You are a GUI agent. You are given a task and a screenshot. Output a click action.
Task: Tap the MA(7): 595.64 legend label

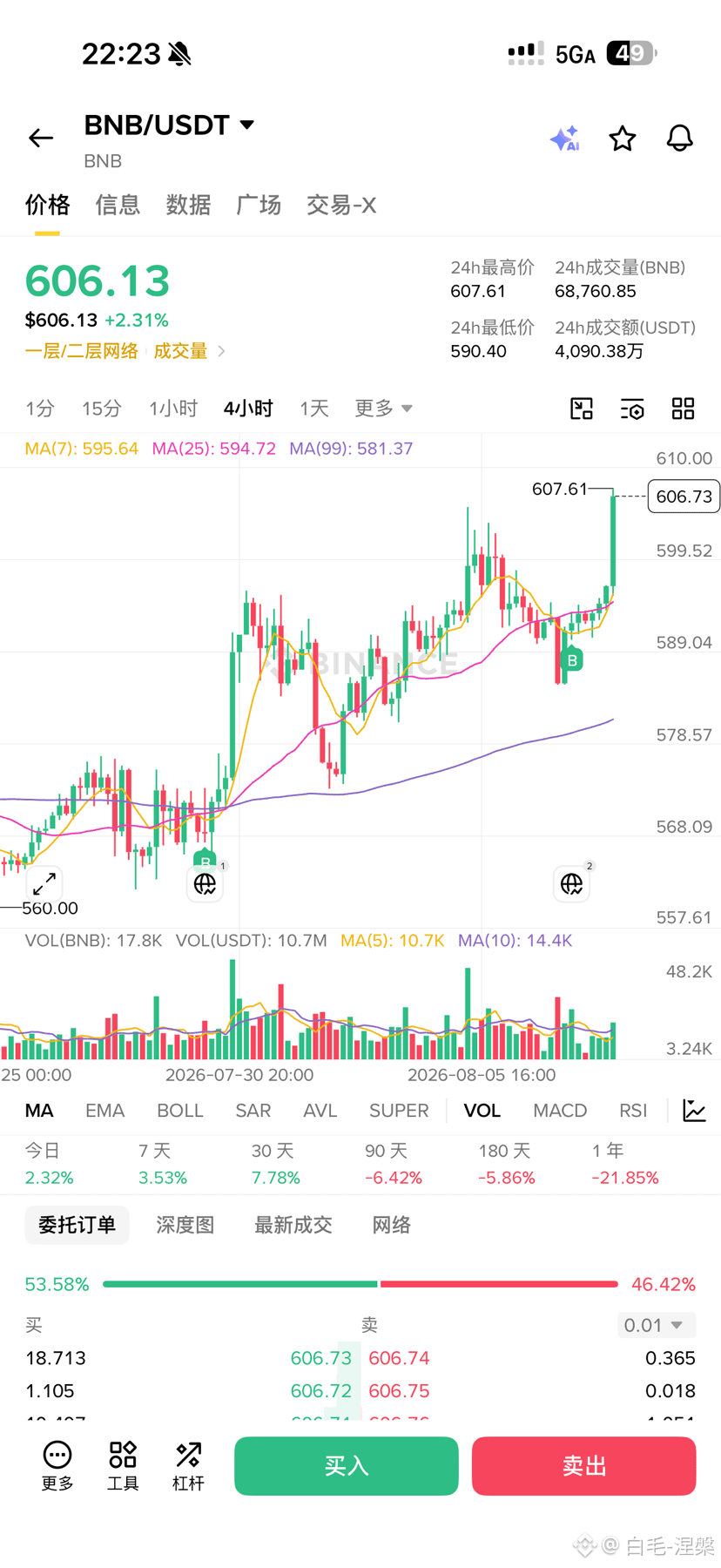[81, 449]
